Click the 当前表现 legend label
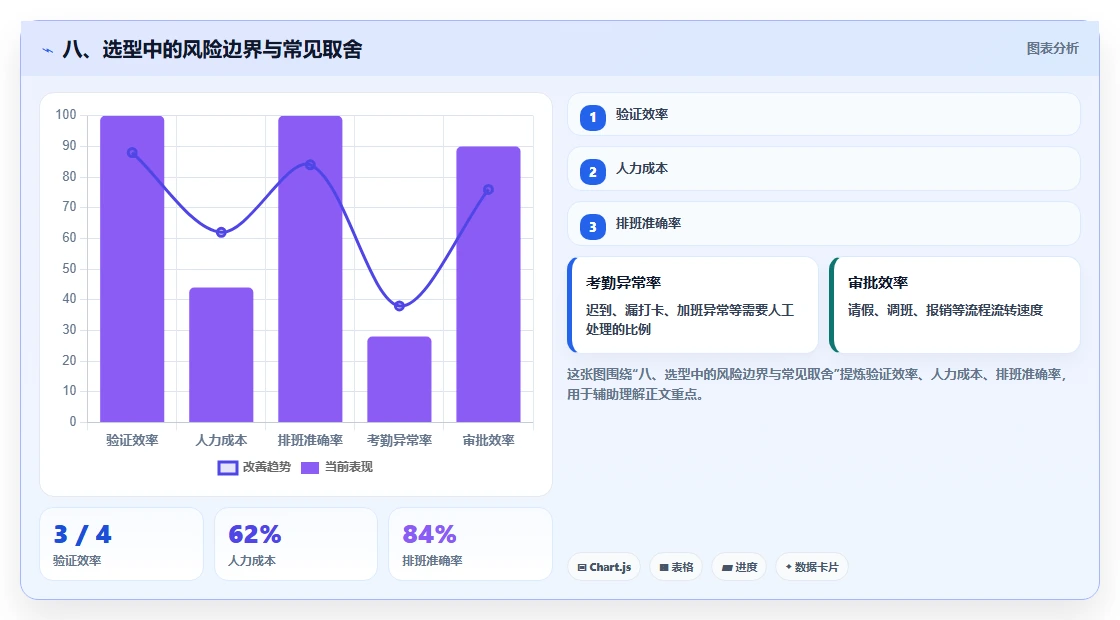 (x=349, y=467)
